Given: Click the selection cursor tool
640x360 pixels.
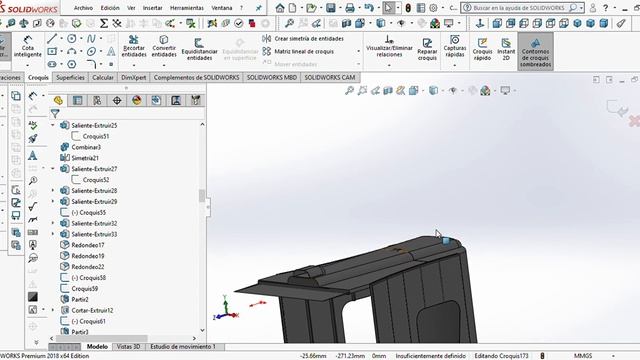Looking at the screenshot, I should pyautogui.click(x=388, y=8).
